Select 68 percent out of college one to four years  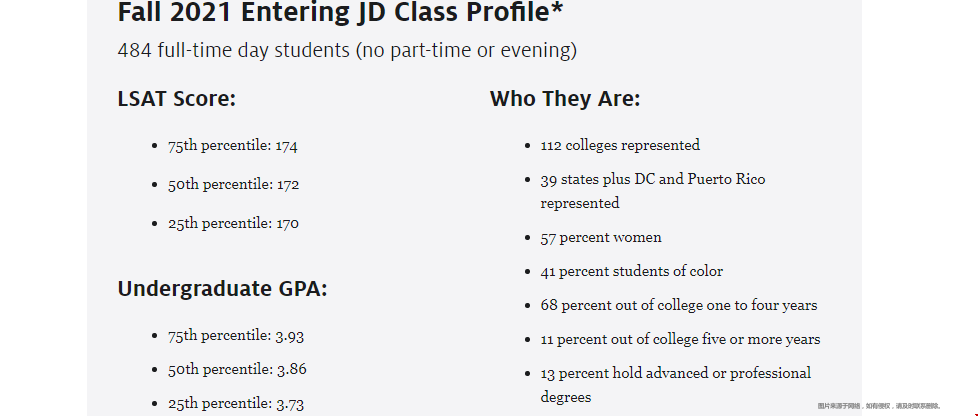click(x=679, y=306)
